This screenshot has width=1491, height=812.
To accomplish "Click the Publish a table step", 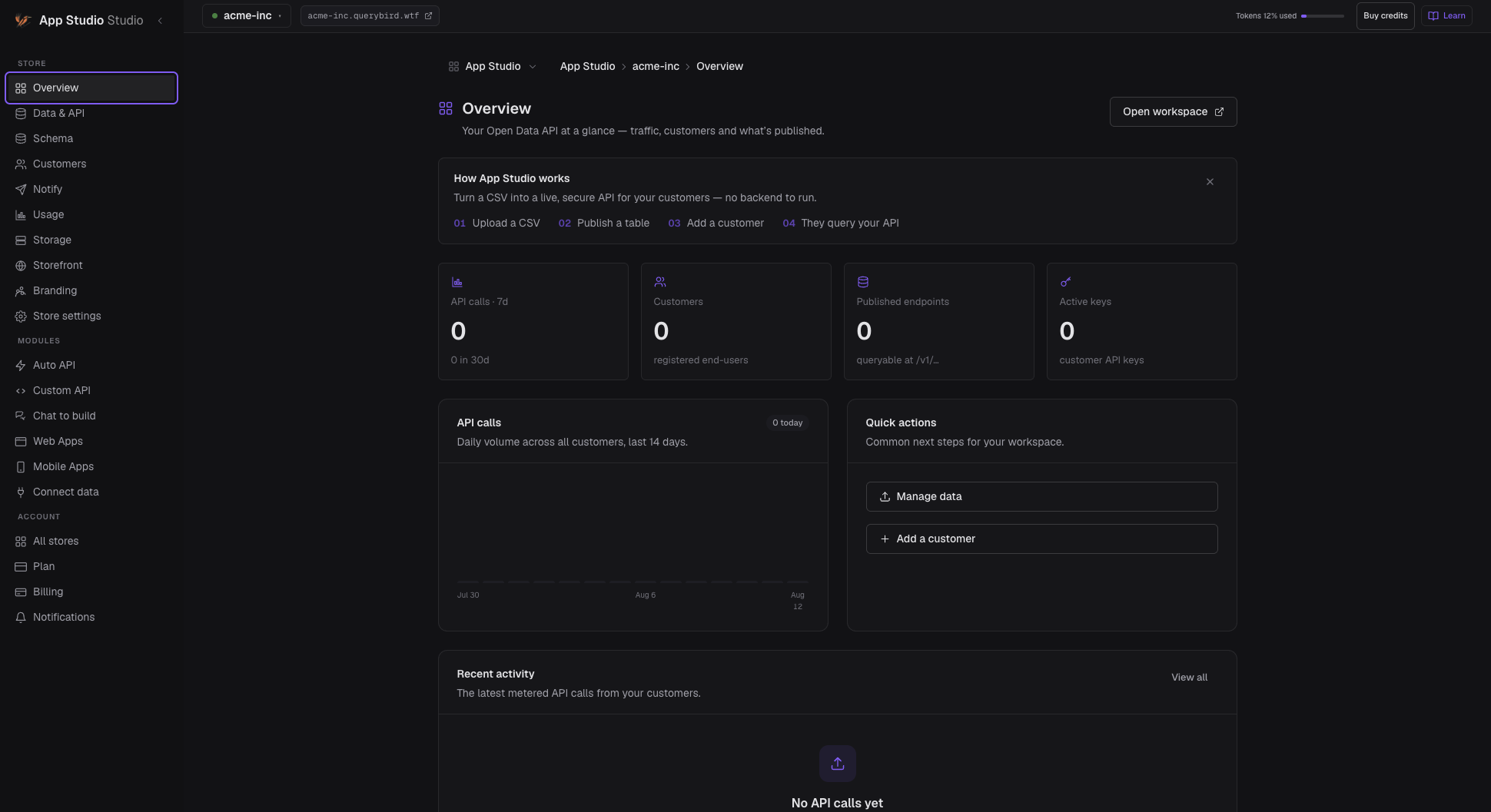I will click(604, 223).
